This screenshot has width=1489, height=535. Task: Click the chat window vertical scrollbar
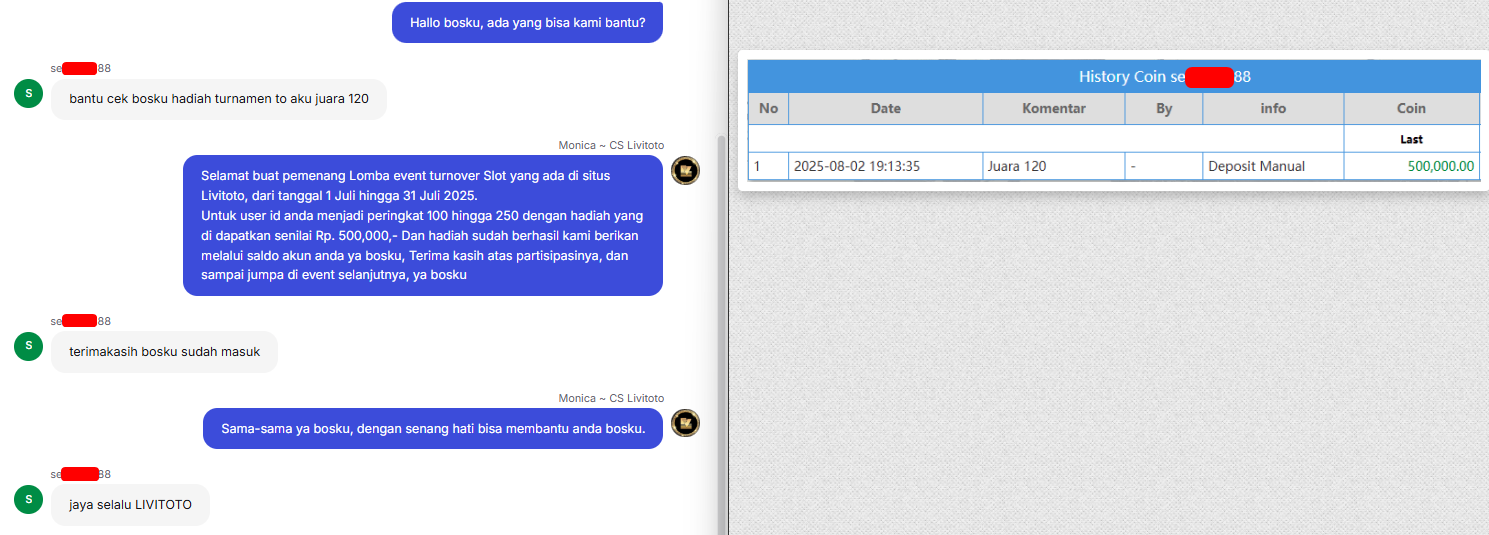720,335
